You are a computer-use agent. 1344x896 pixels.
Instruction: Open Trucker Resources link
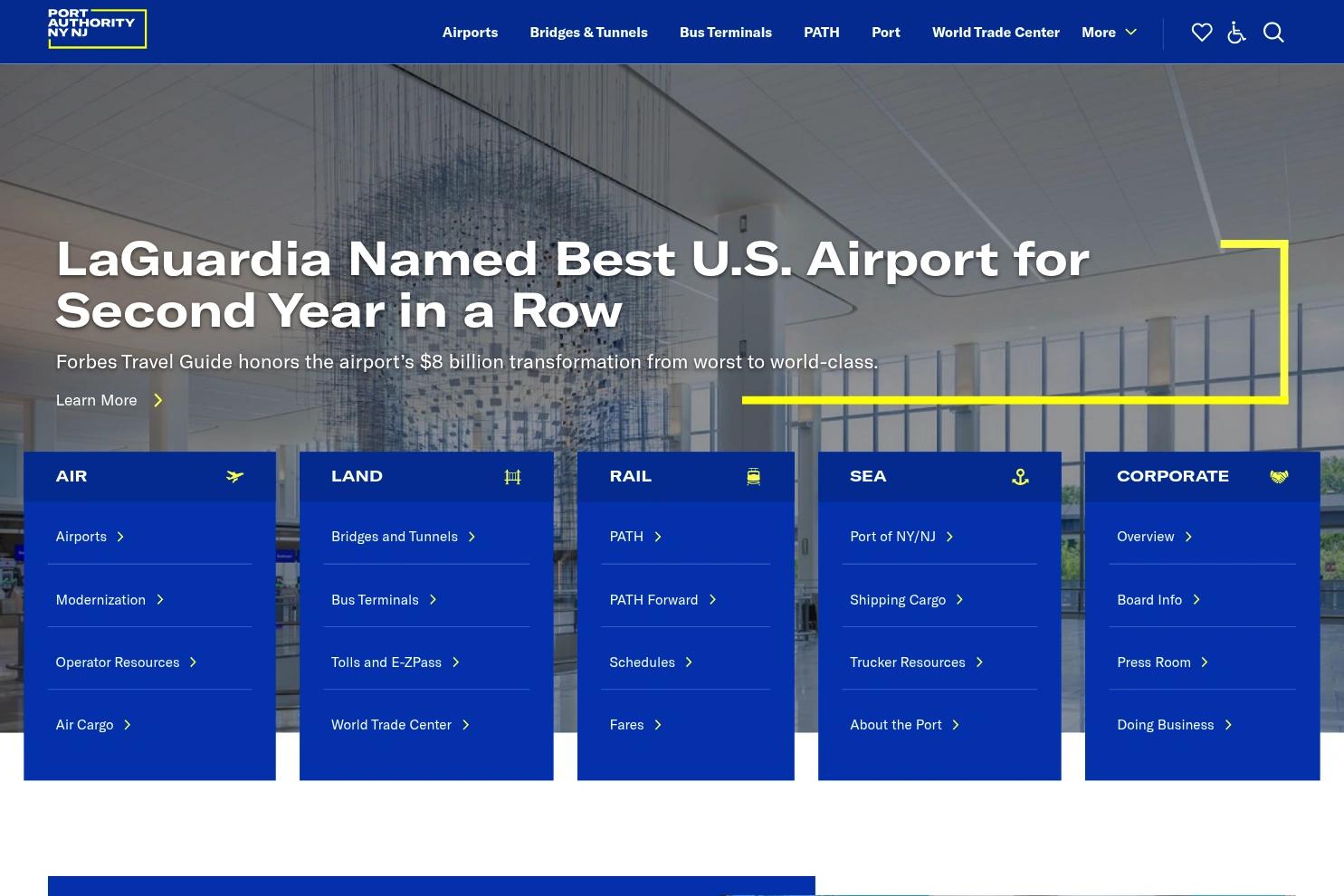click(x=908, y=662)
